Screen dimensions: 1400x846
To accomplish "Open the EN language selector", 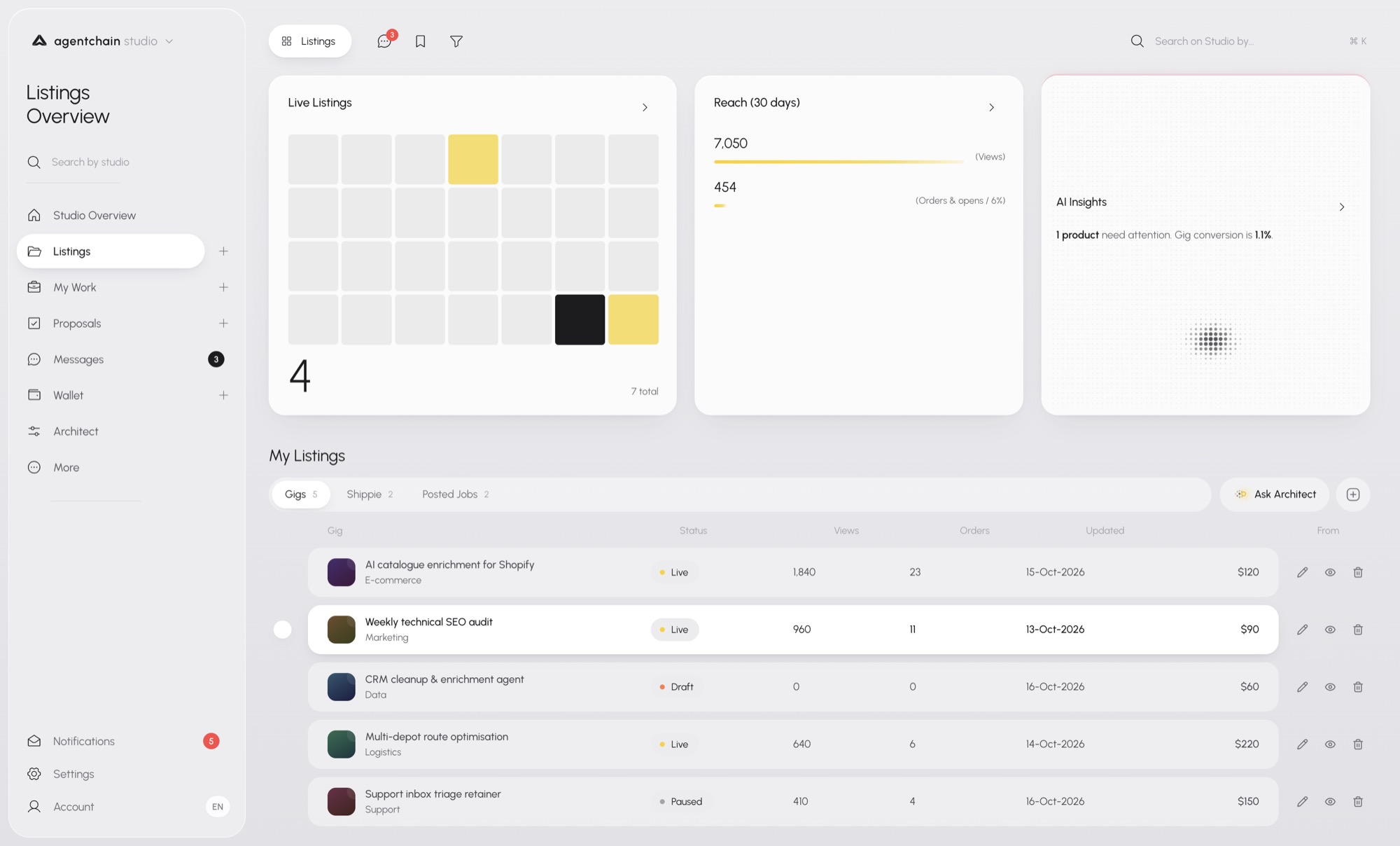I will (x=218, y=807).
